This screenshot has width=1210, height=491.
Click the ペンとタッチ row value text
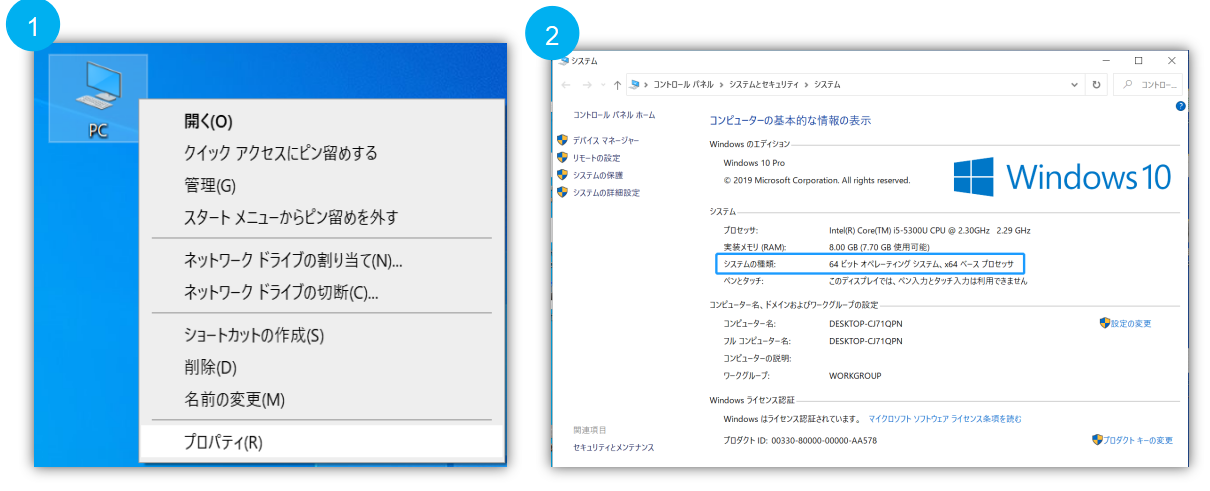(x=928, y=281)
